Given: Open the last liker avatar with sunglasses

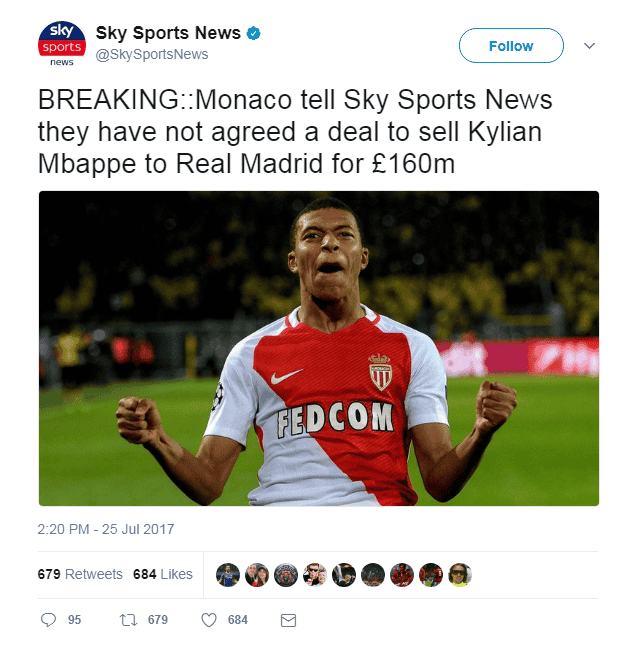Looking at the screenshot, I should click(460, 575).
